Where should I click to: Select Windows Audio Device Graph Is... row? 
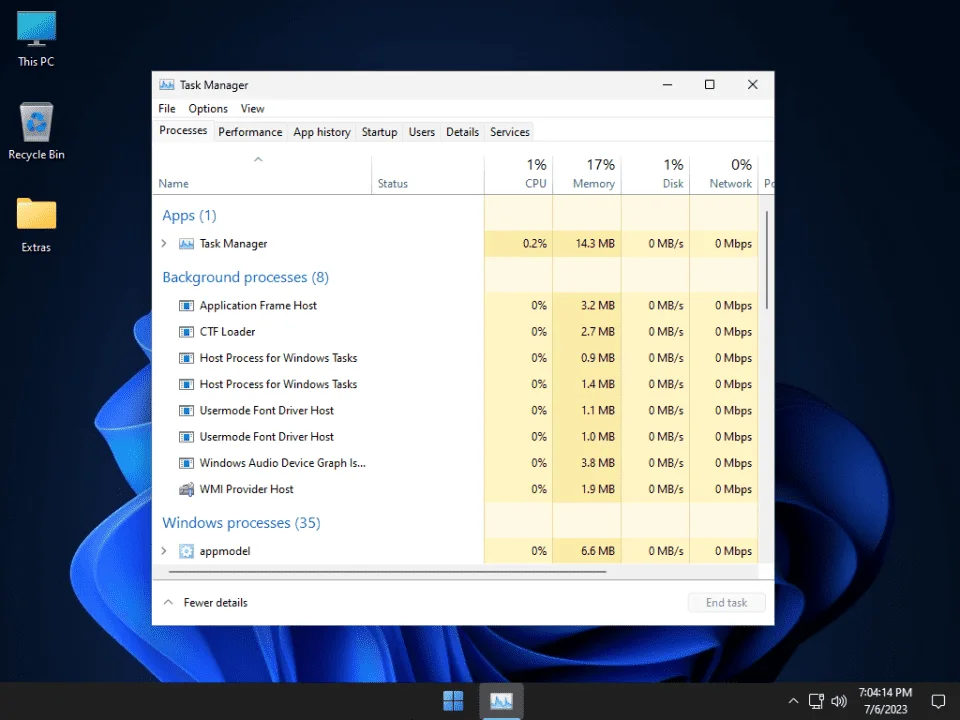[x=456, y=463]
